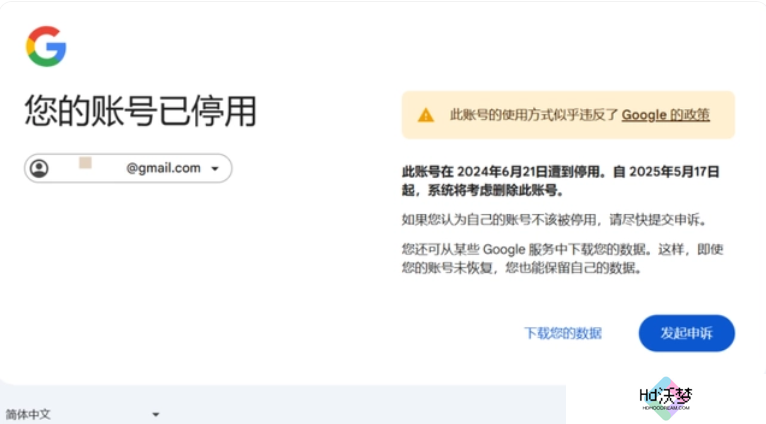Viewport: 766px width, 424px height.
Task: Click the paragraph about downloading from Google 服务
Action: 560,249
